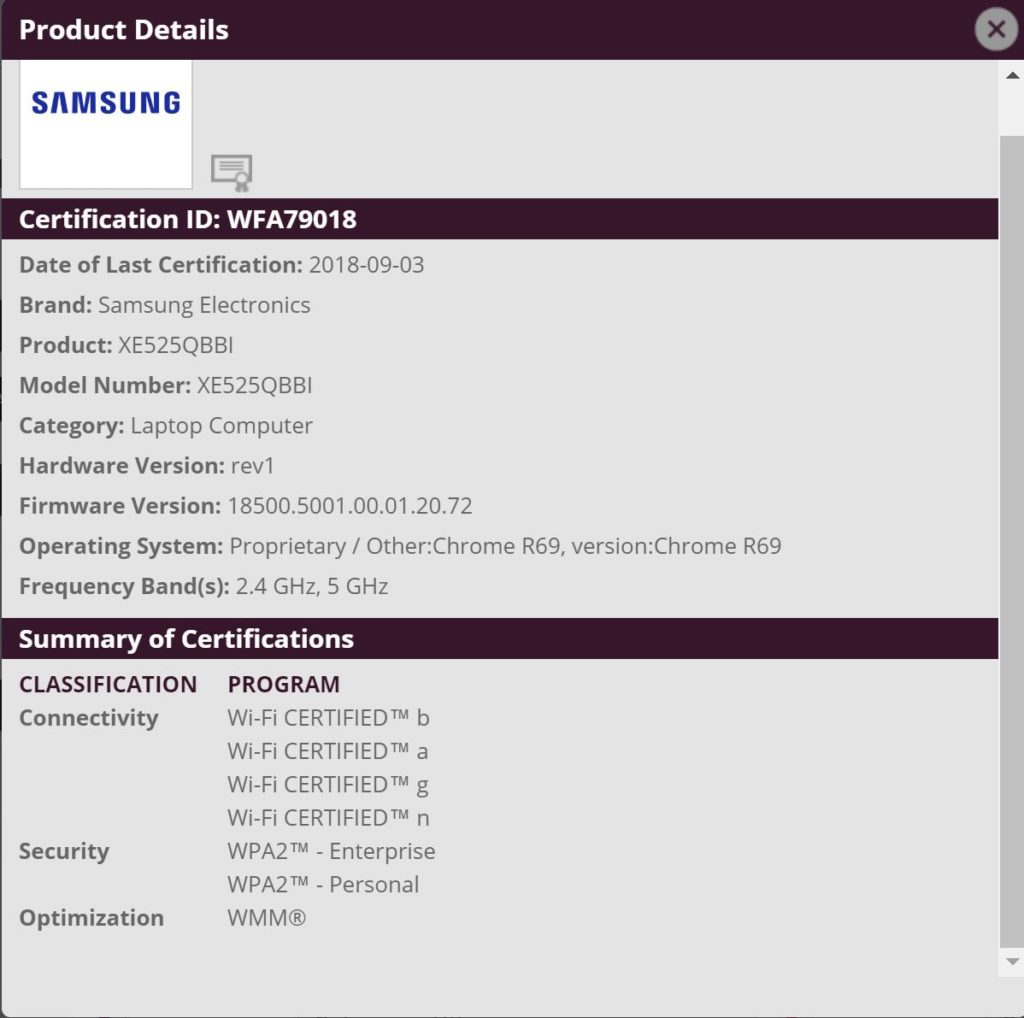Viewport: 1024px width, 1018px height.
Task: Close the Product Details dialog
Action: 996,29
